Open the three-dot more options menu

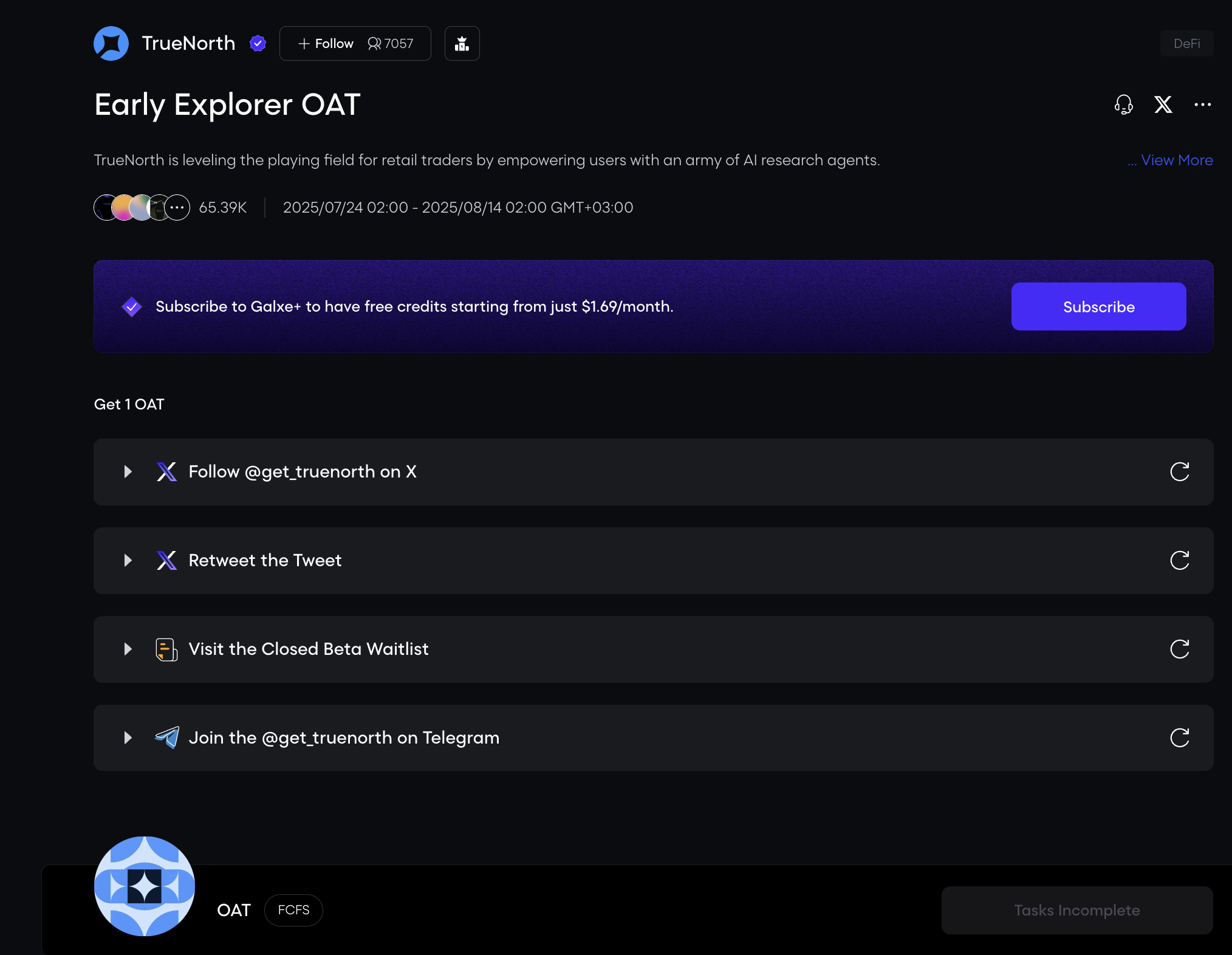point(1202,104)
